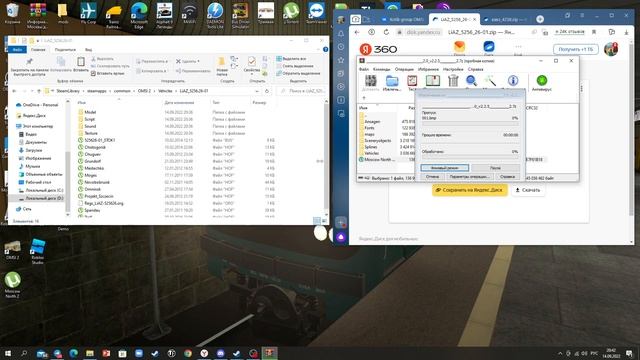Click browser sidebar notifications bell icon

(x=341, y=33)
